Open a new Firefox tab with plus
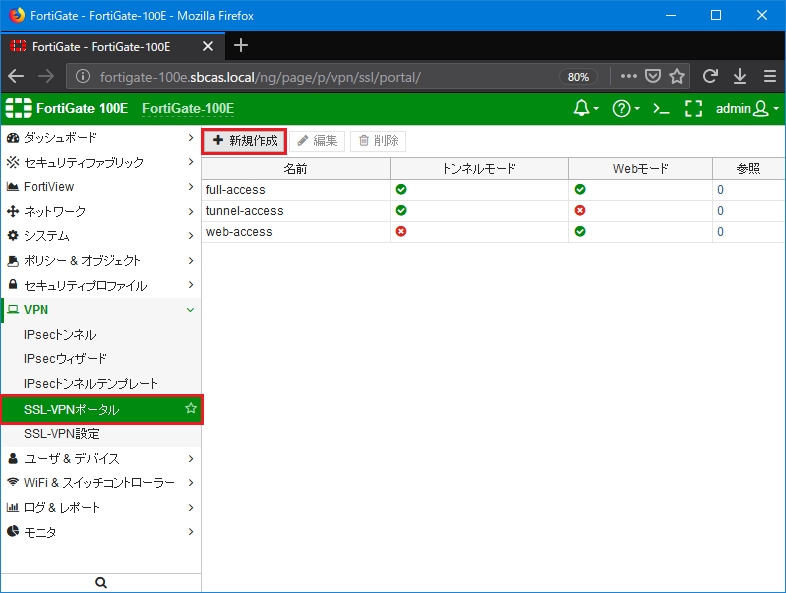 pyautogui.click(x=241, y=46)
